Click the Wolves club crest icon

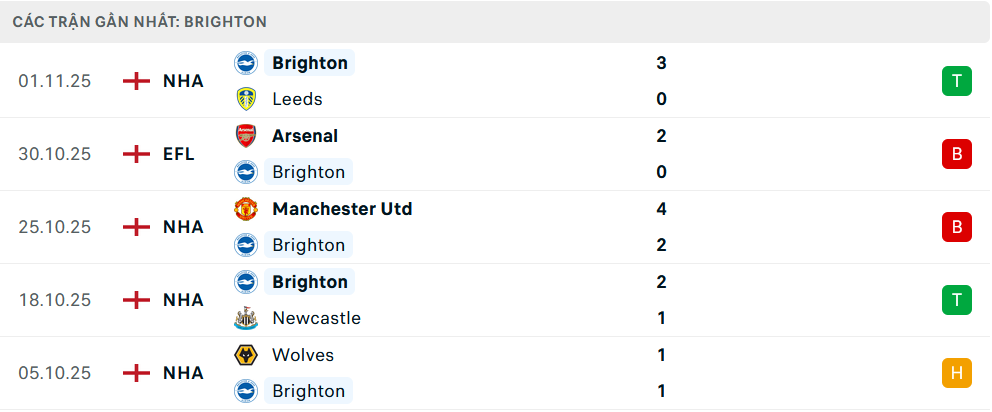click(245, 355)
